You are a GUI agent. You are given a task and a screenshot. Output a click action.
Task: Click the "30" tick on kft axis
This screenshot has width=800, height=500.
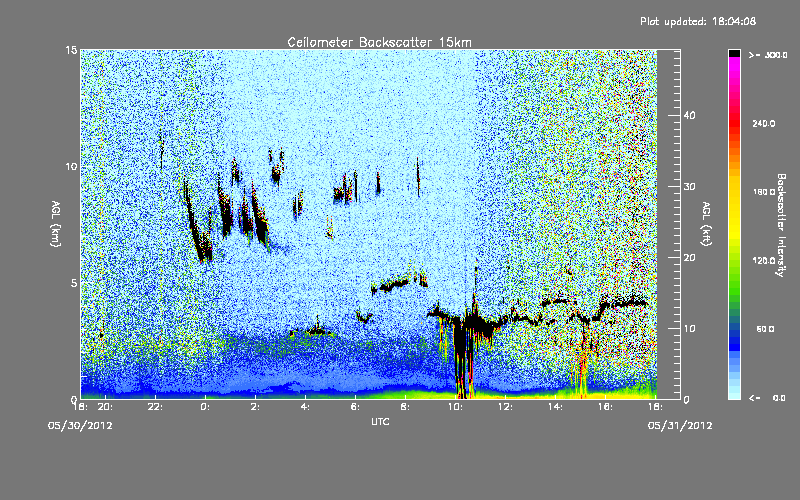click(x=689, y=186)
